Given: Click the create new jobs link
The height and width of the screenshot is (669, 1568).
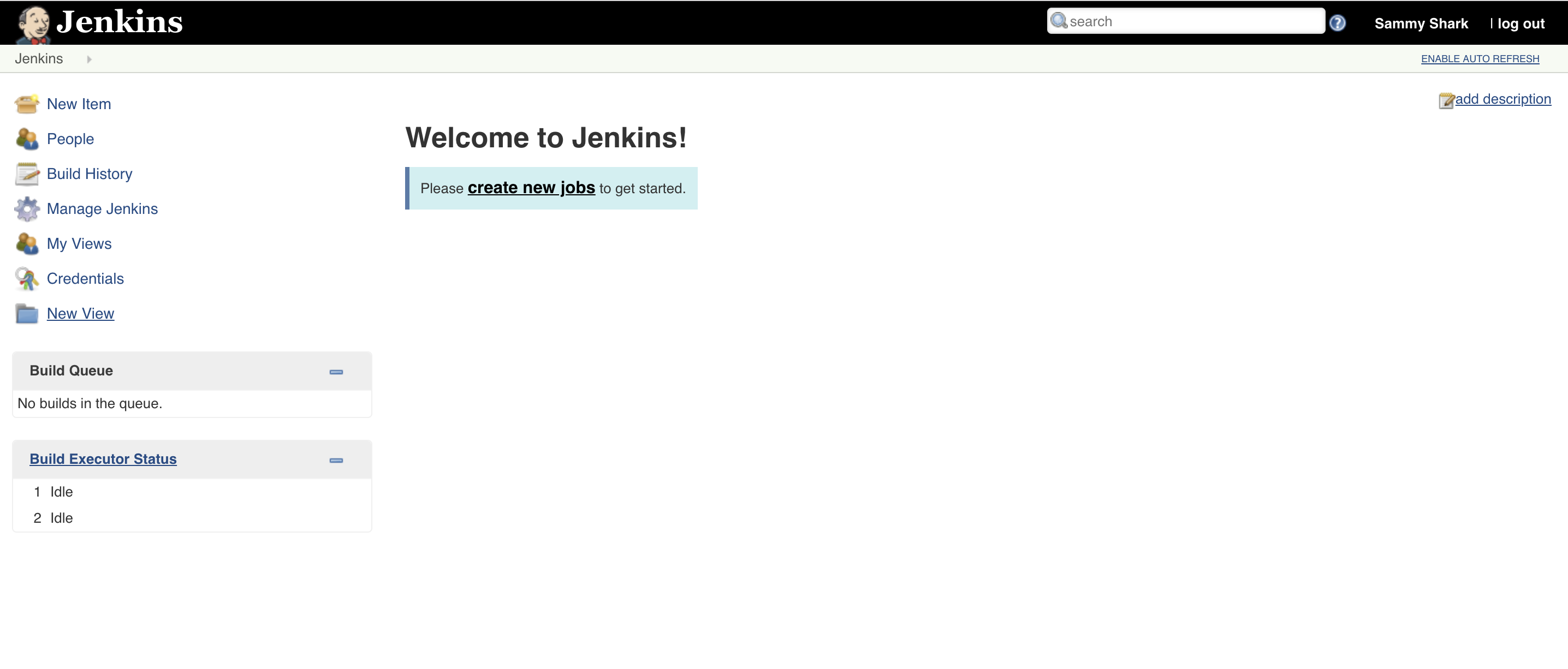Looking at the screenshot, I should click(531, 188).
